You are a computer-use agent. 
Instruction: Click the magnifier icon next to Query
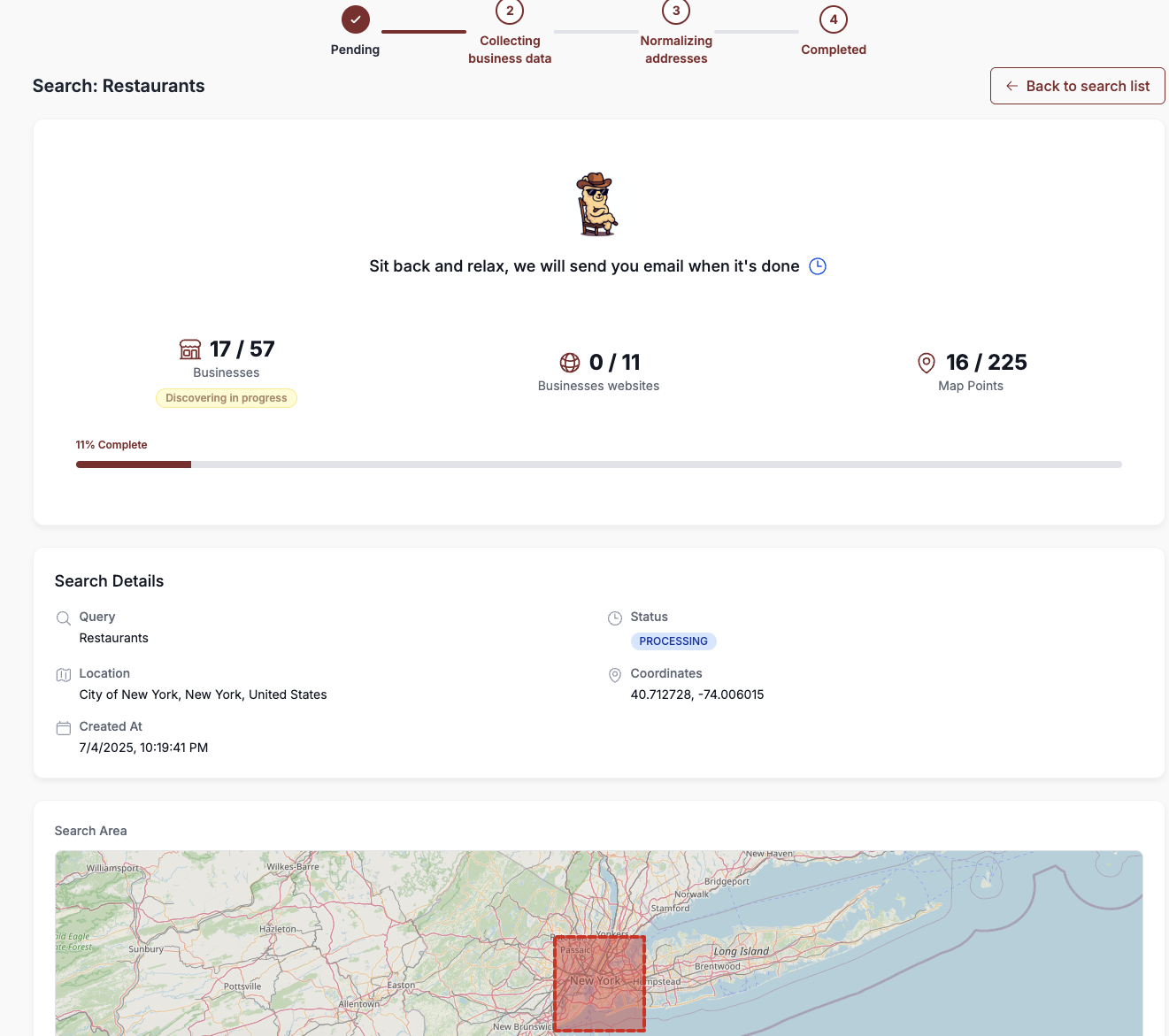pyautogui.click(x=64, y=618)
